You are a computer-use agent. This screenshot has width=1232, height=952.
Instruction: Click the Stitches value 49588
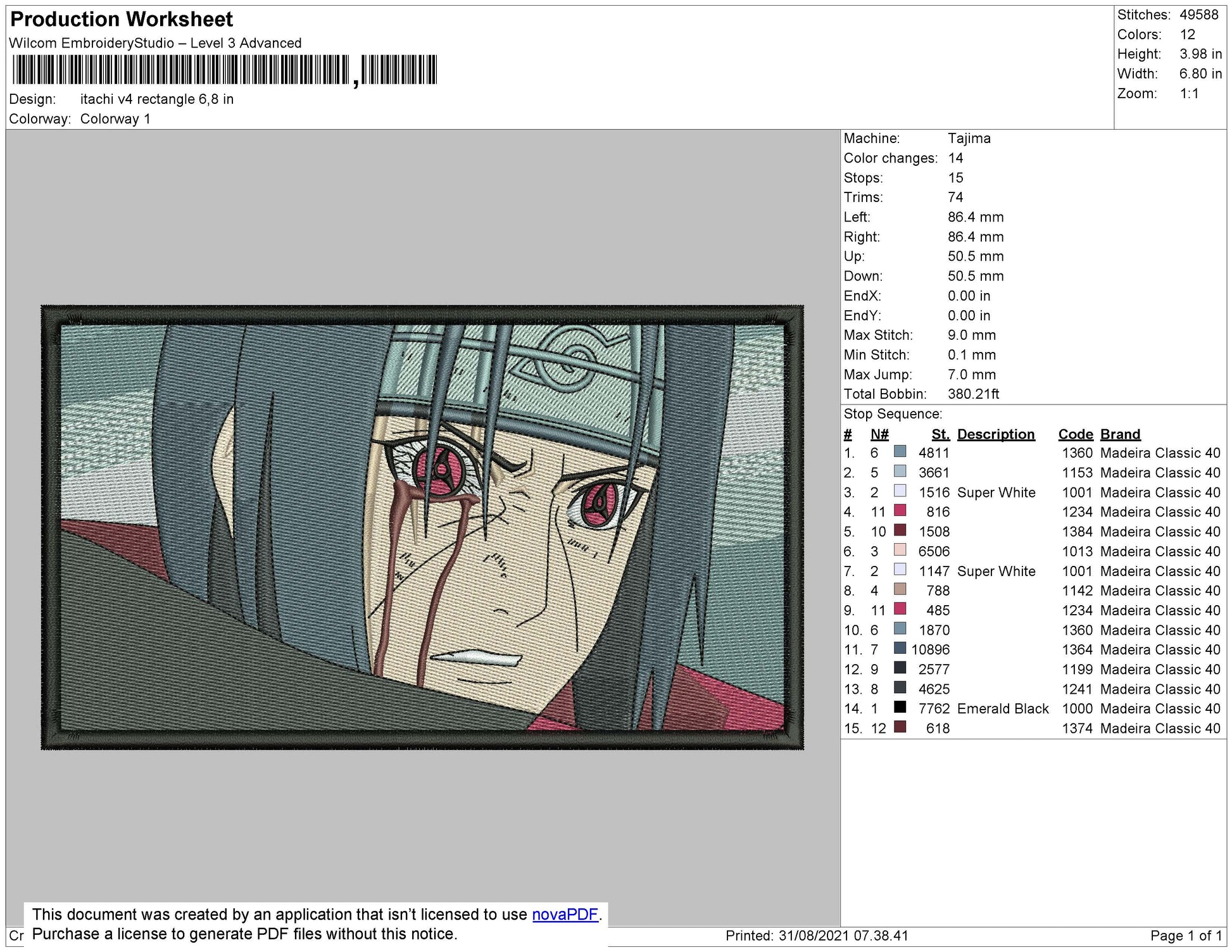pyautogui.click(x=1198, y=15)
